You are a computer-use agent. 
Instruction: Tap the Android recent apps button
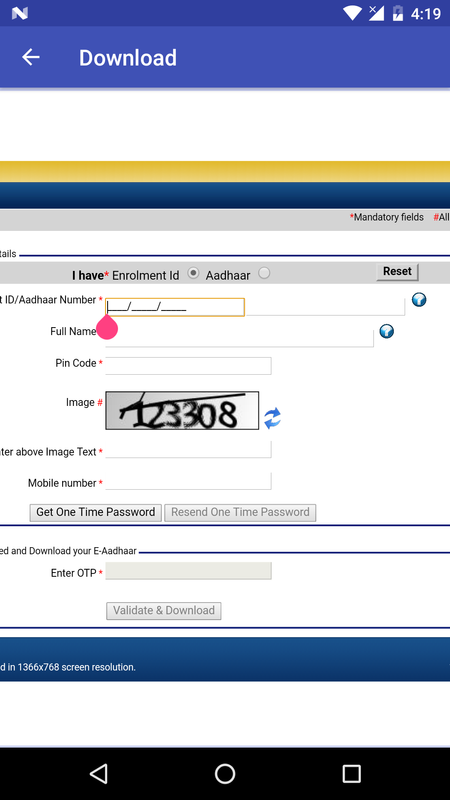(x=351, y=773)
